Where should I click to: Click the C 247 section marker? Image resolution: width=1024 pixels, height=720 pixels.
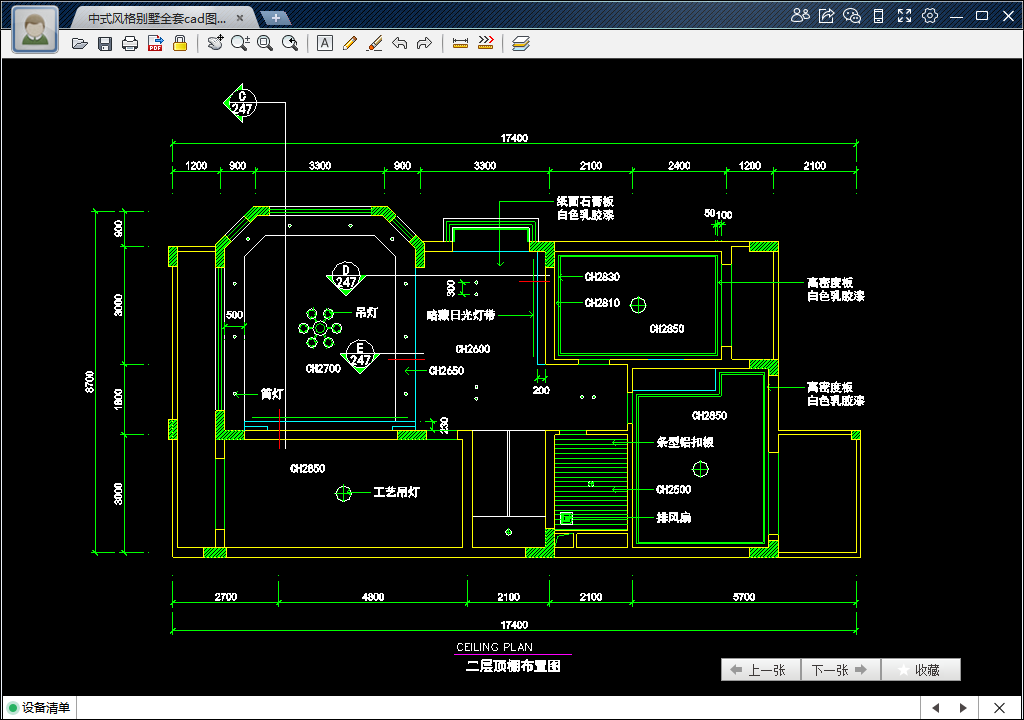[x=240, y=103]
